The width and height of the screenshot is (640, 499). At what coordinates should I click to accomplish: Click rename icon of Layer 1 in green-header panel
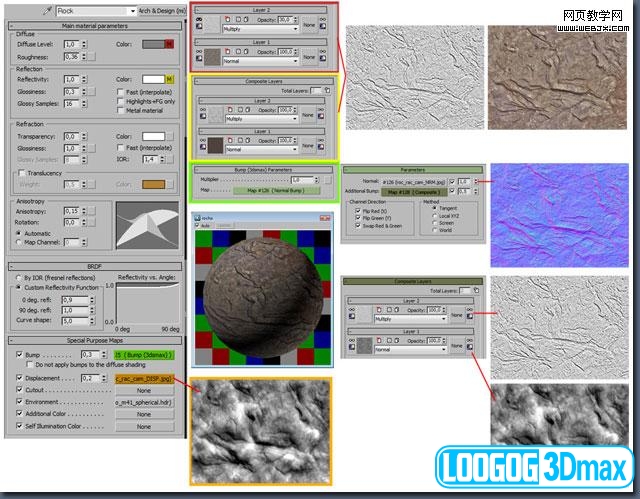(x=389, y=340)
